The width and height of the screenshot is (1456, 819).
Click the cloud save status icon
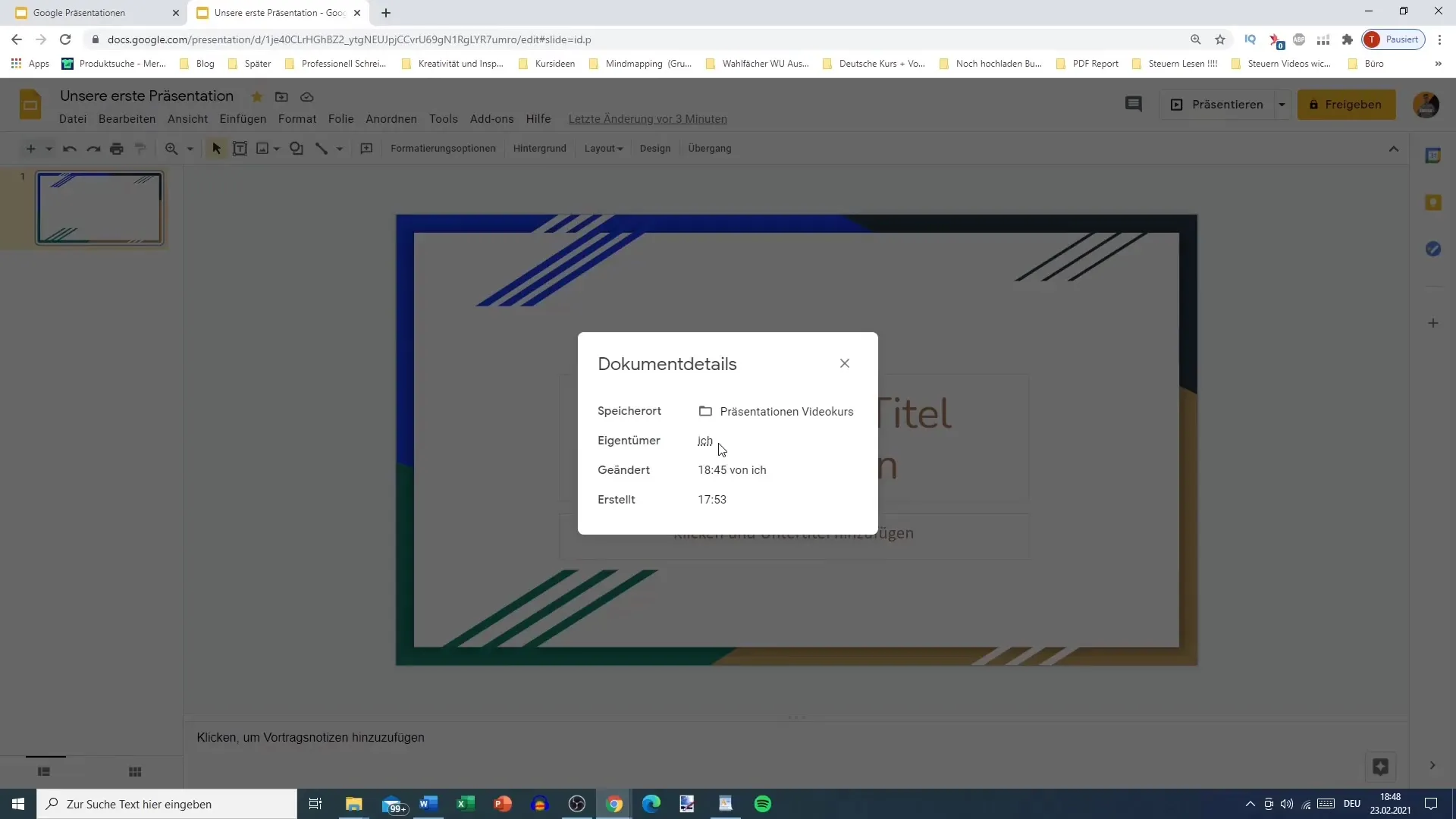(x=307, y=96)
